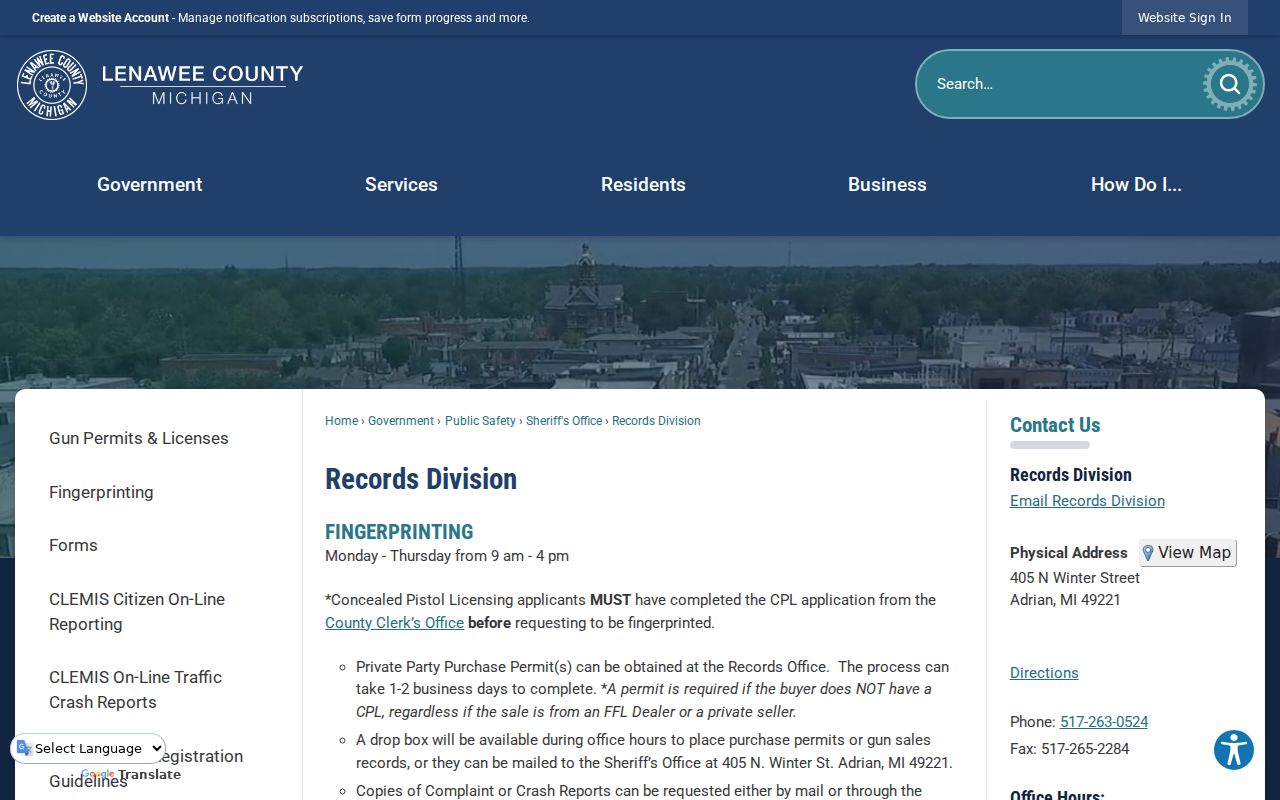
Task: Open Fingerprinting sidebar link
Action: pyautogui.click(x=101, y=492)
